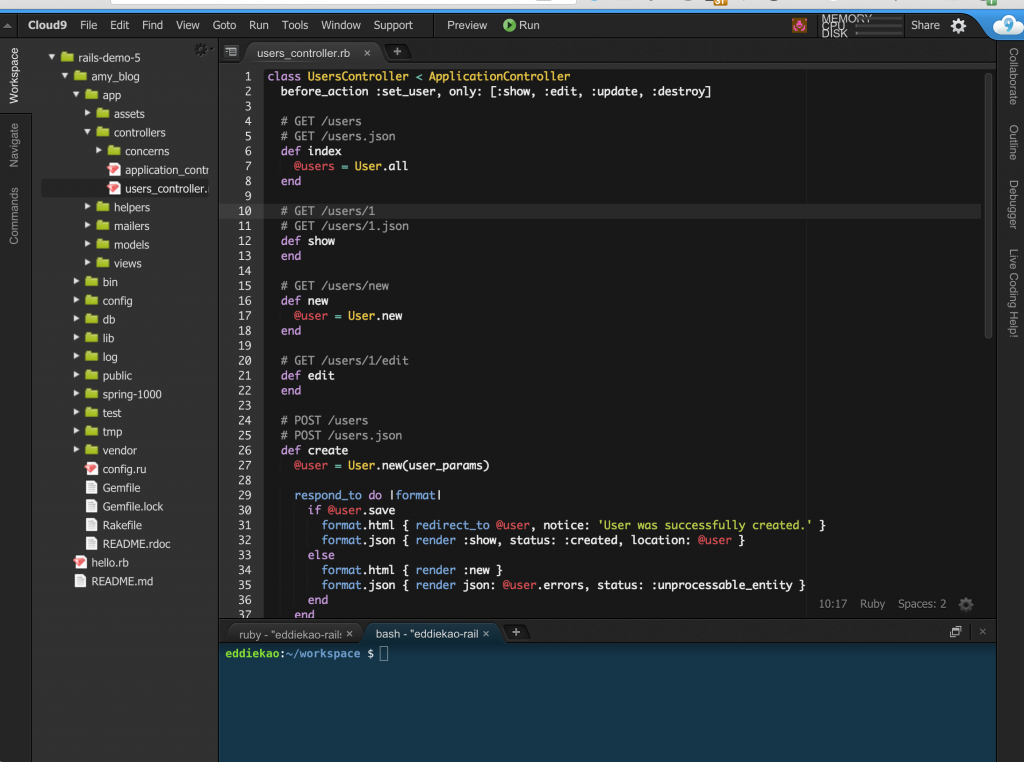Image resolution: width=1024 pixels, height=762 pixels.
Task: Toggle the Workspace side panel
Action: 14,75
